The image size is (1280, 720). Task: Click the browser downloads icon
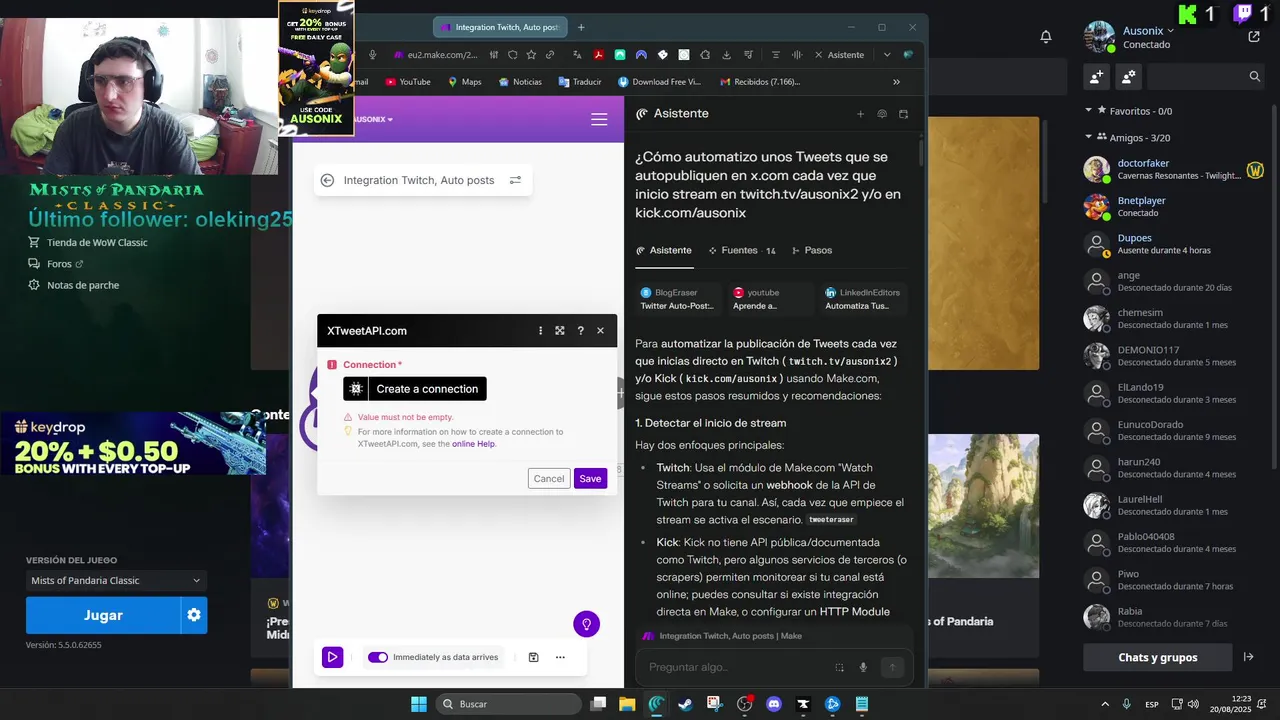[726, 55]
